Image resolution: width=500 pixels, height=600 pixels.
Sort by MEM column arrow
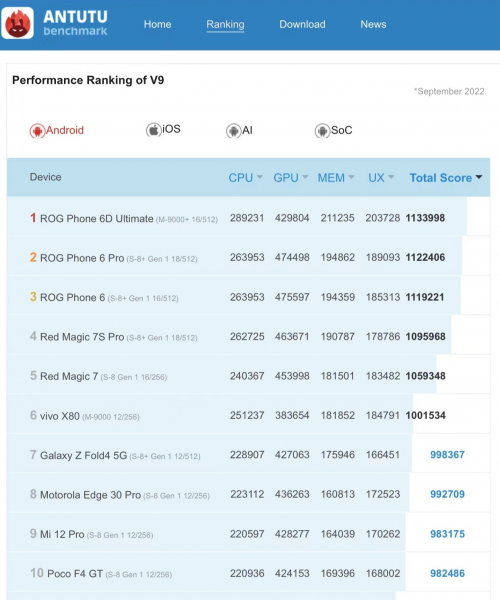point(351,177)
